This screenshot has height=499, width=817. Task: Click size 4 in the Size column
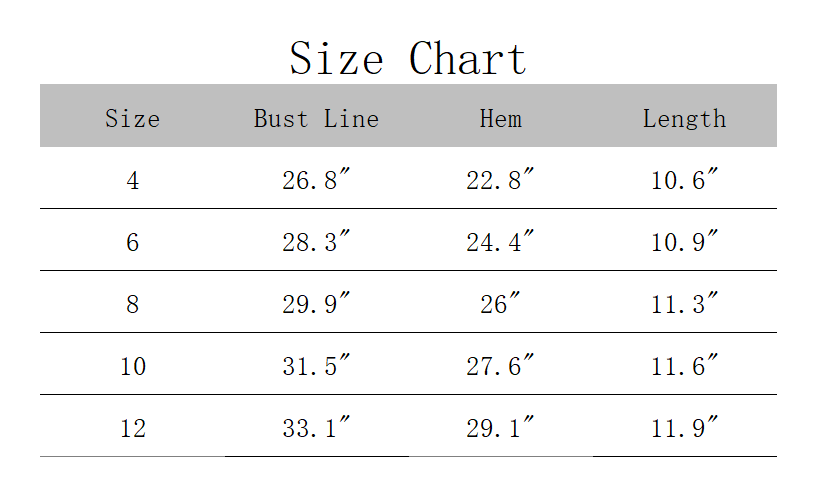132,181
